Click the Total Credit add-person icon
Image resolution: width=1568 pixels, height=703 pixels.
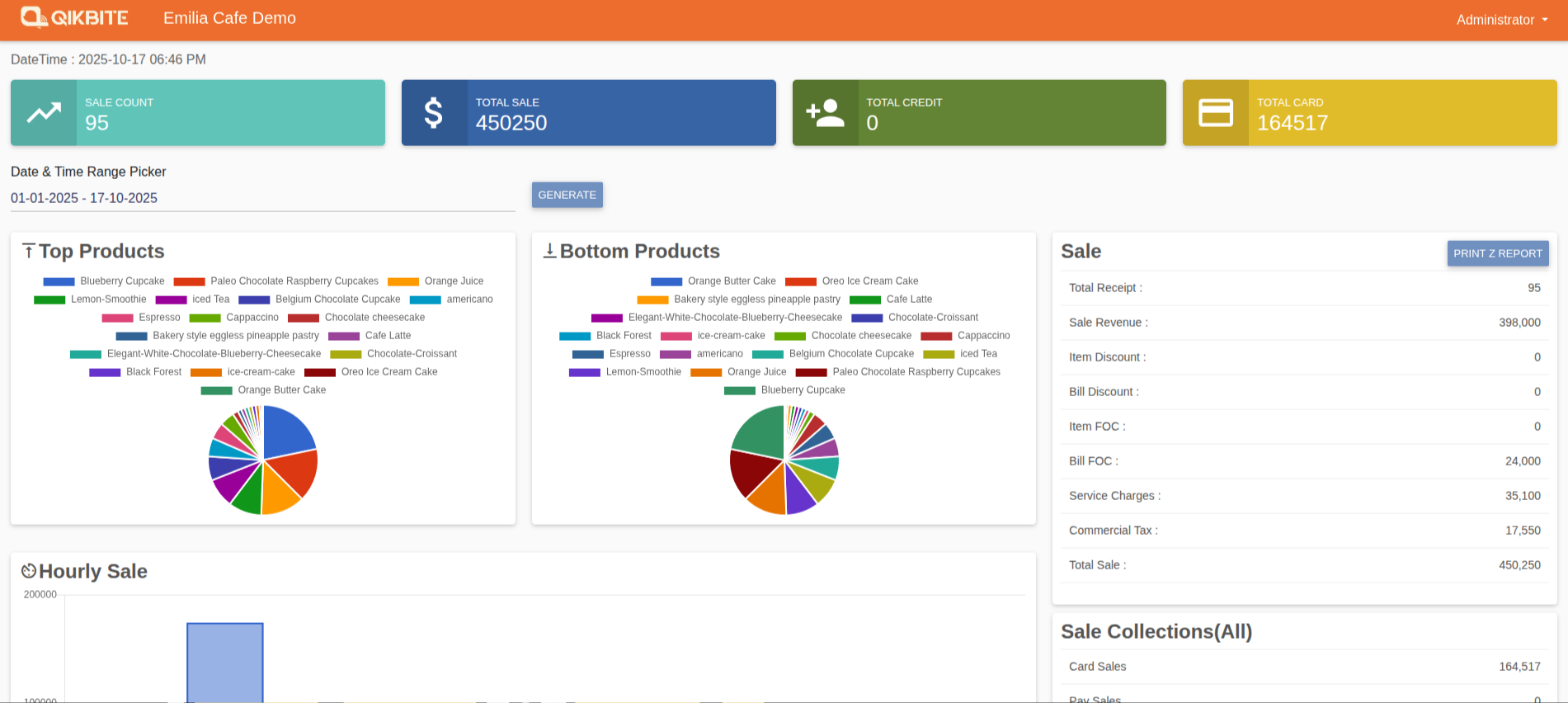(825, 113)
